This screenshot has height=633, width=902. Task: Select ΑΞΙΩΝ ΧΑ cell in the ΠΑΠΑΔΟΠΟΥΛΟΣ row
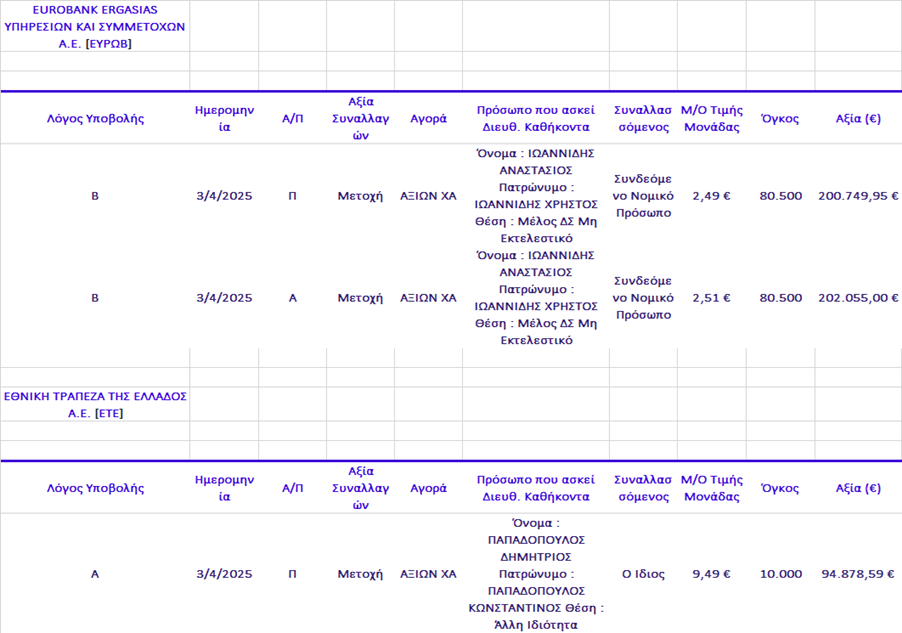429,574
